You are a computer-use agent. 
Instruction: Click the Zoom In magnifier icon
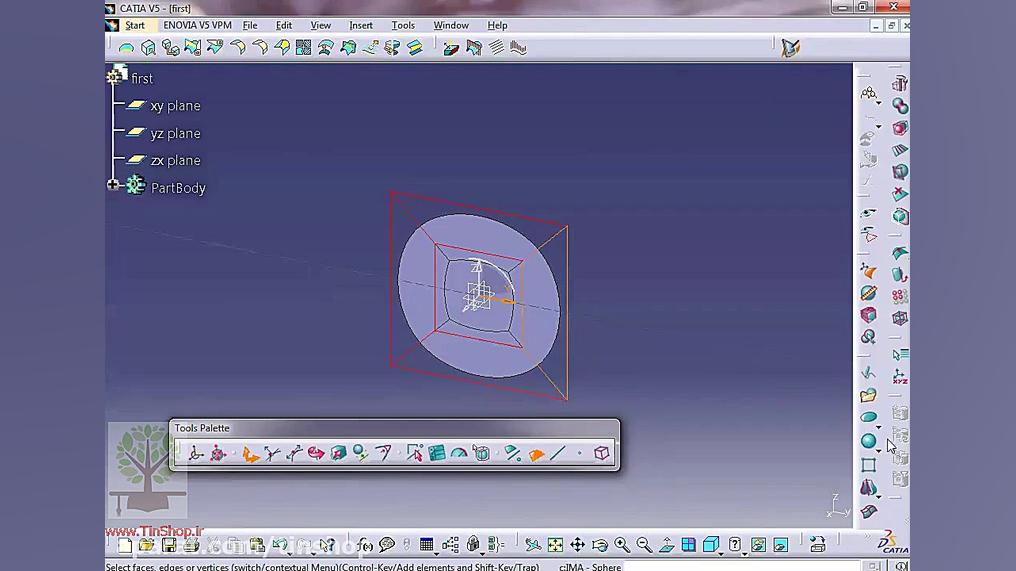tap(622, 545)
